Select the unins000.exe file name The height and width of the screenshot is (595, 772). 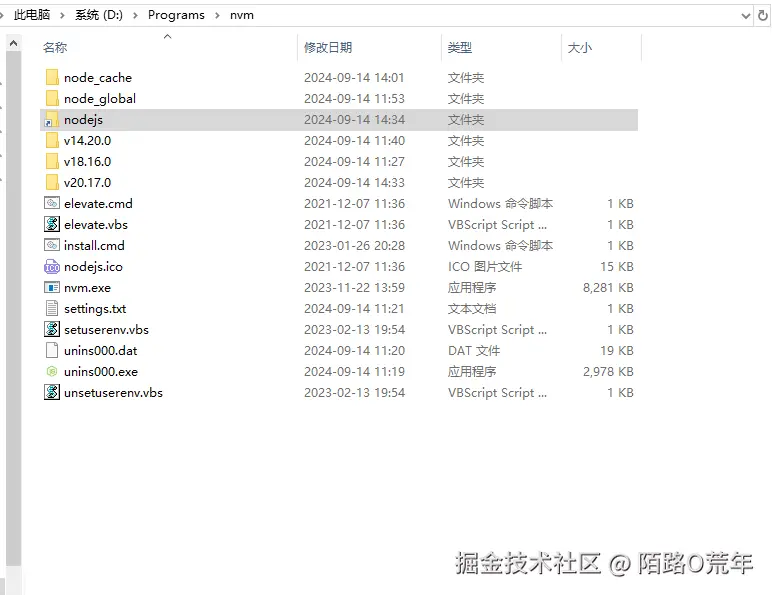[101, 372]
